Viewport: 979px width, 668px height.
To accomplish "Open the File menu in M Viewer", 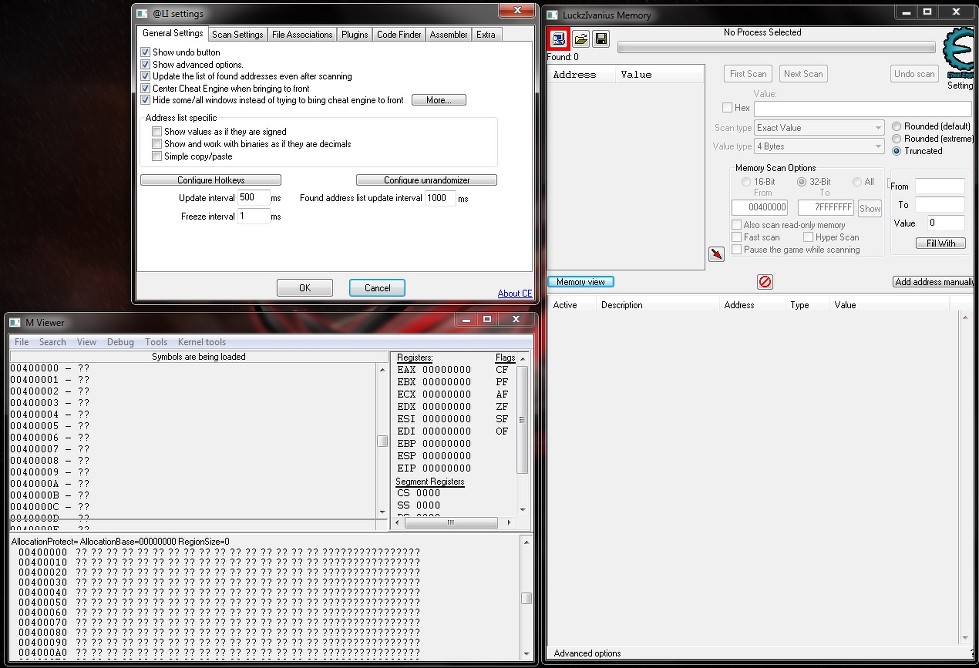I will 21,341.
